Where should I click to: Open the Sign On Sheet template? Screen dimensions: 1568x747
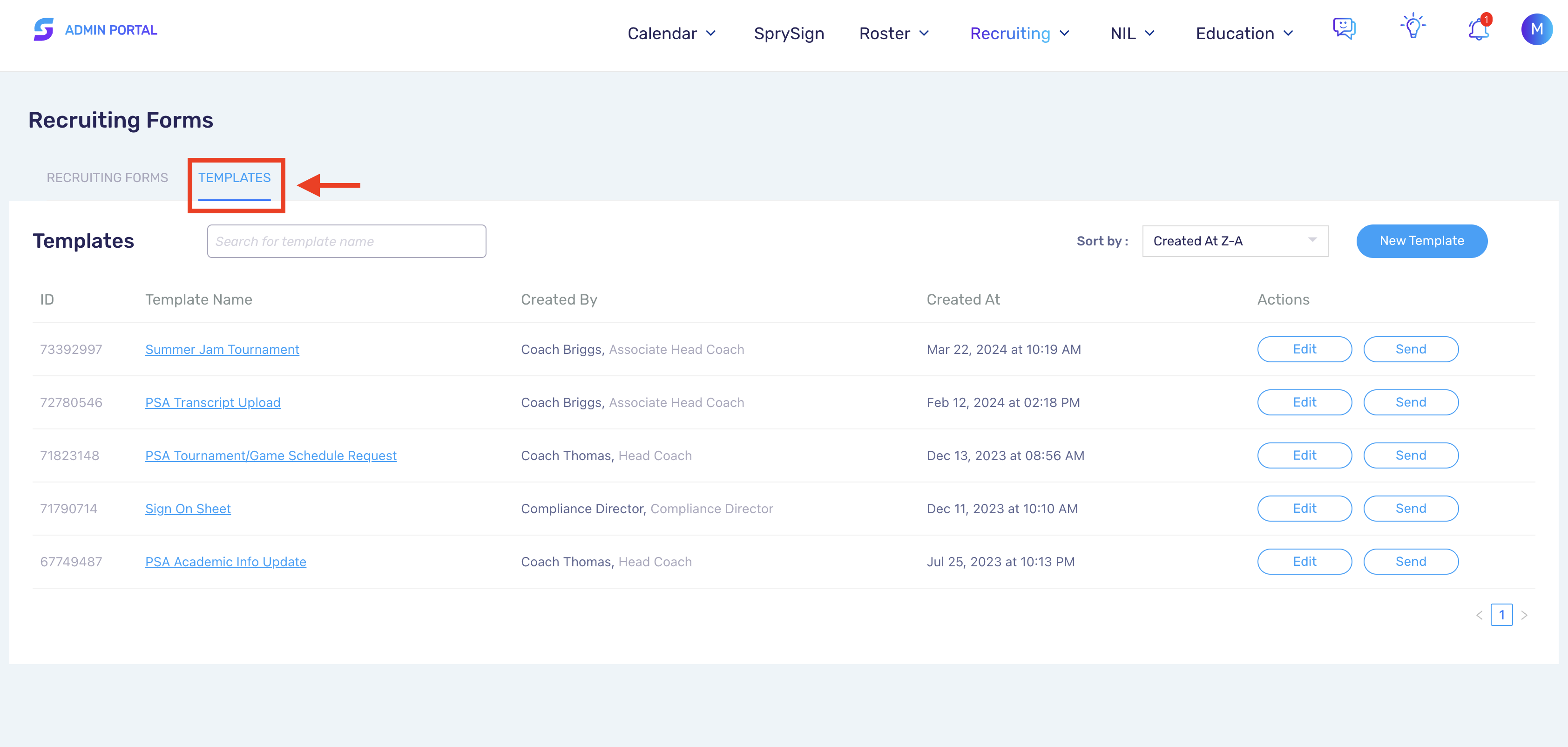click(x=188, y=509)
